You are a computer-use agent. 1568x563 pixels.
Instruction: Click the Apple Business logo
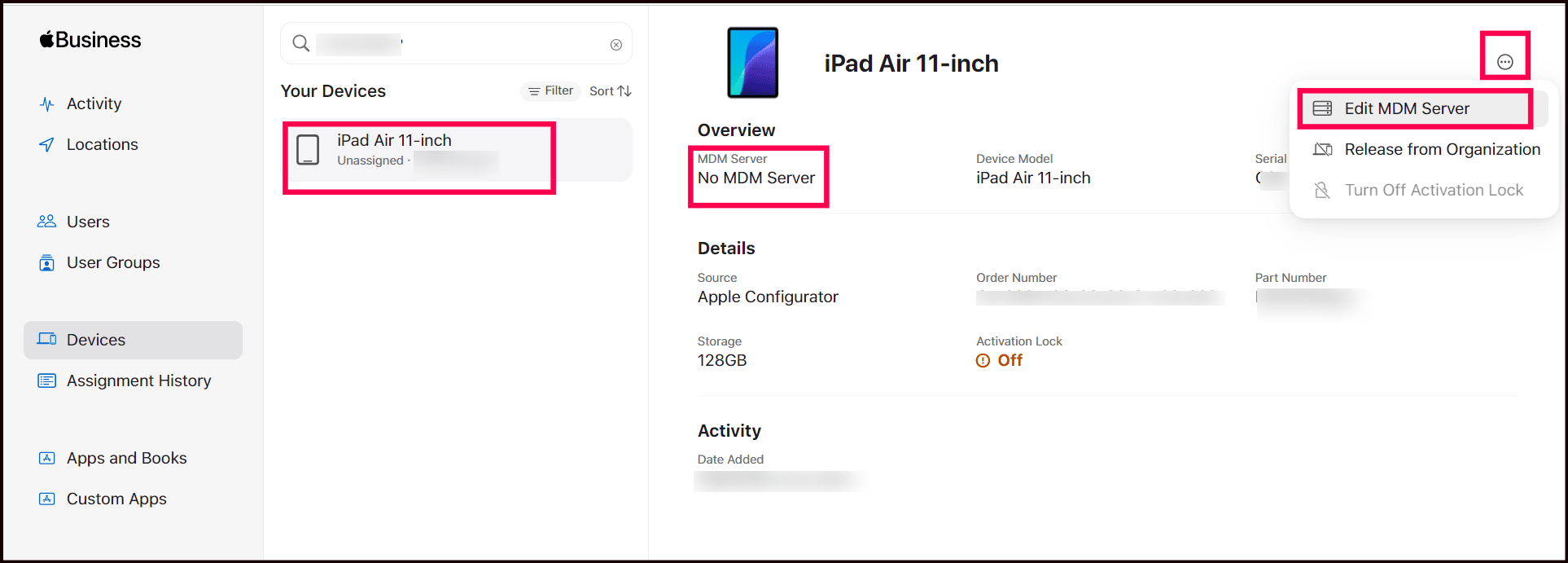click(x=90, y=40)
